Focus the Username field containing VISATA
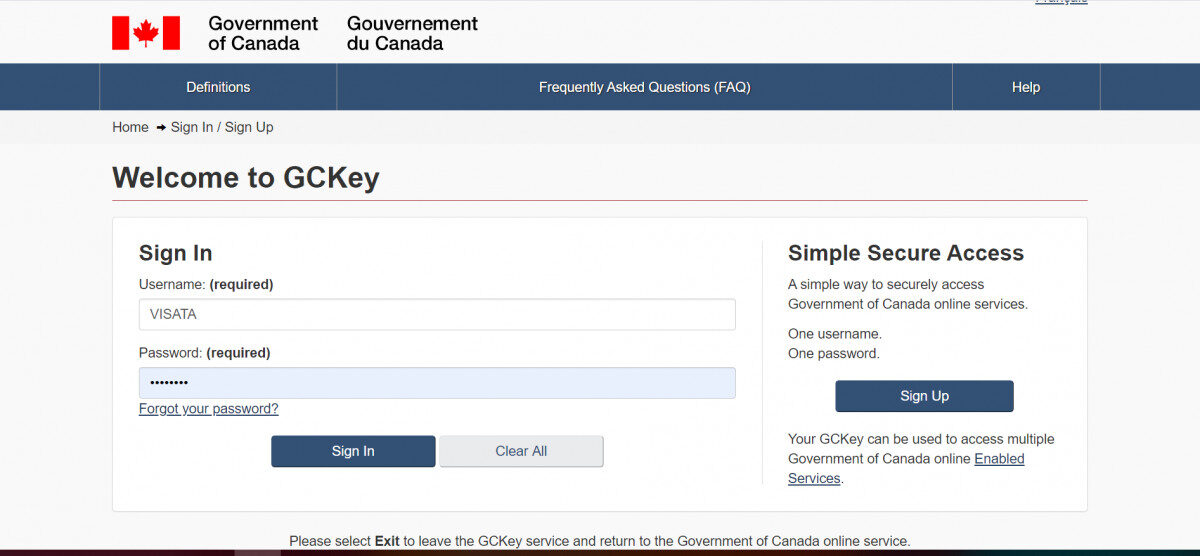This screenshot has height=556, width=1200. (x=437, y=314)
